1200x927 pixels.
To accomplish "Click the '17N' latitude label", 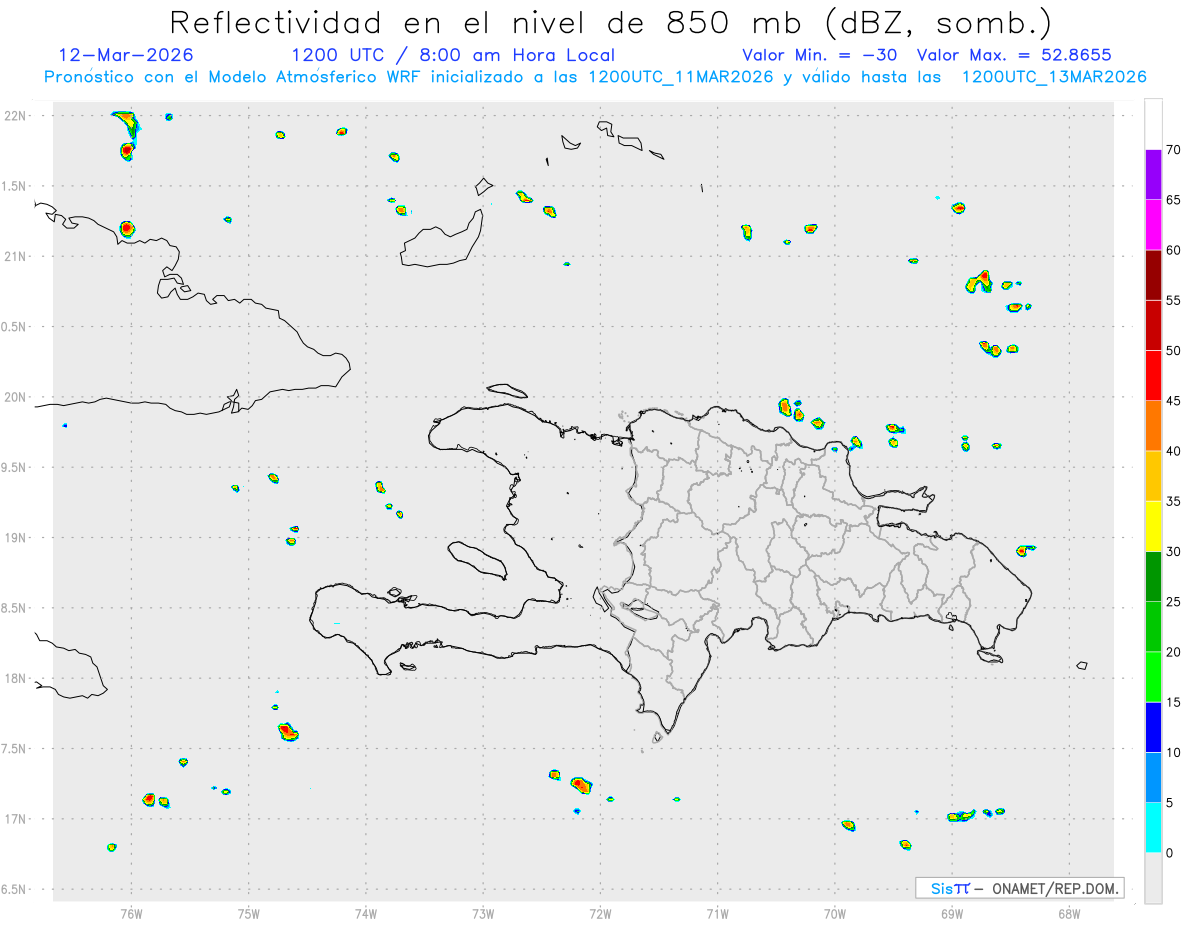I will 17,819.
